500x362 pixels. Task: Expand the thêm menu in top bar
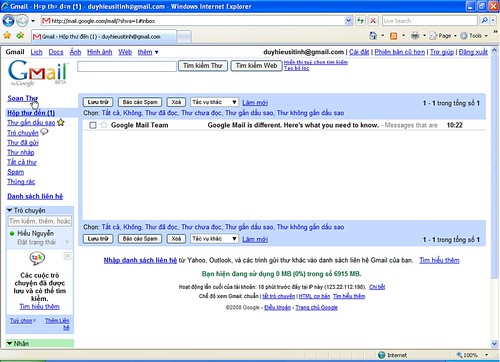[148, 52]
